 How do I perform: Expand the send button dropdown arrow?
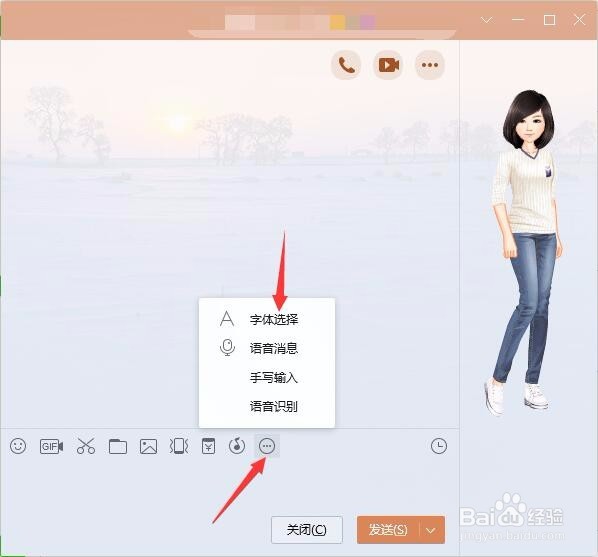431,530
